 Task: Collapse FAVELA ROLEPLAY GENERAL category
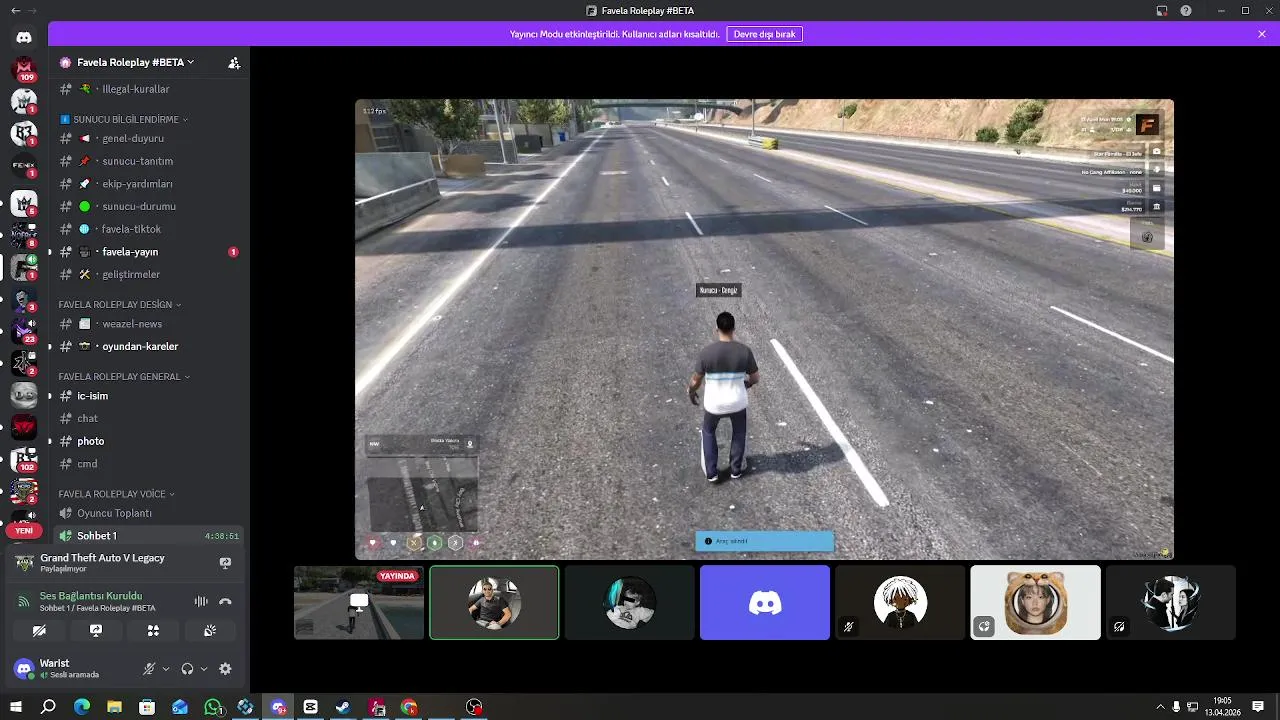point(124,377)
